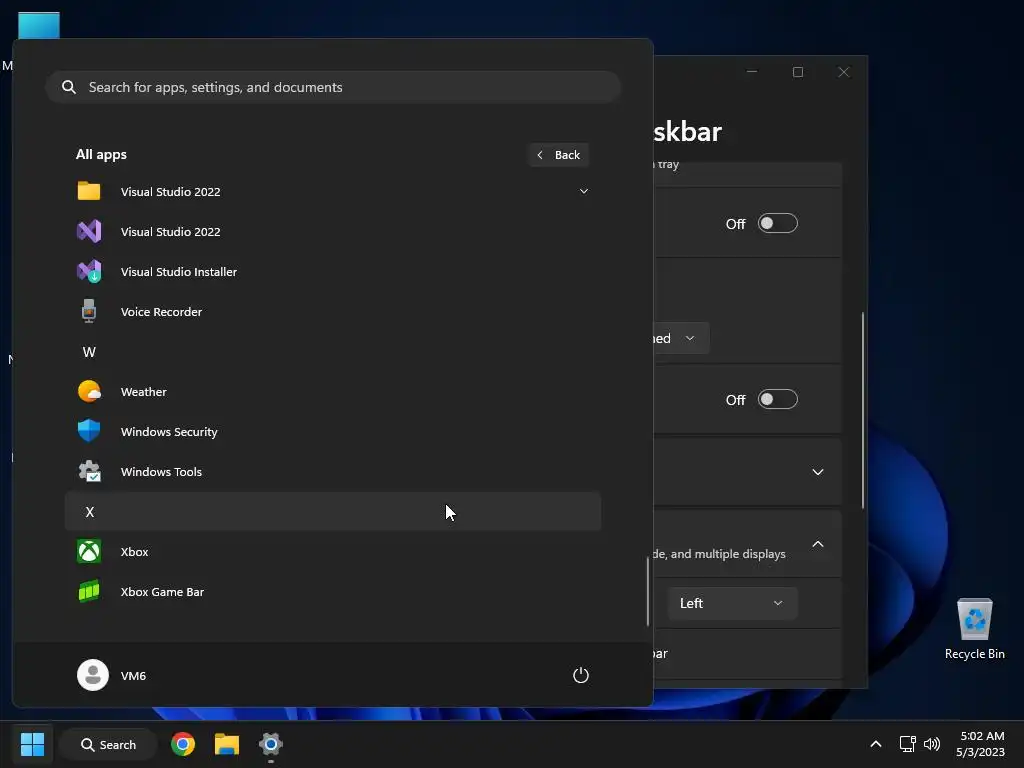Open Windows Security shield icon

[x=89, y=432]
